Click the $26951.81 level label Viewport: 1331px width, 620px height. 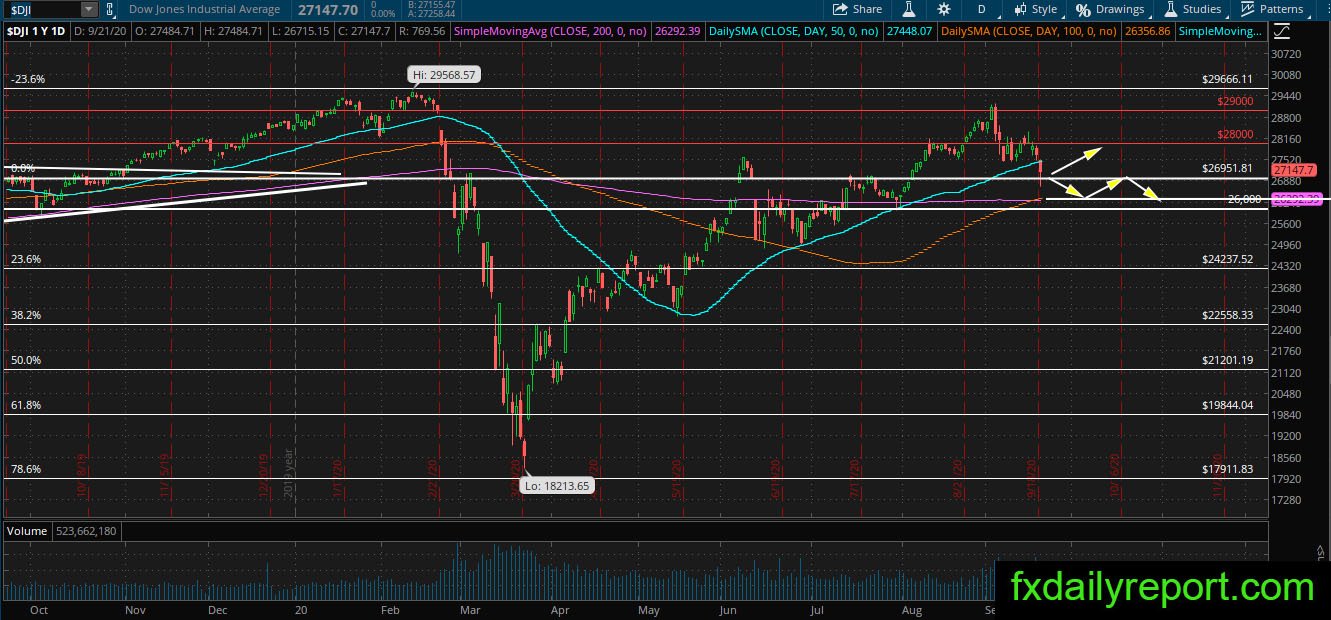coord(1227,169)
